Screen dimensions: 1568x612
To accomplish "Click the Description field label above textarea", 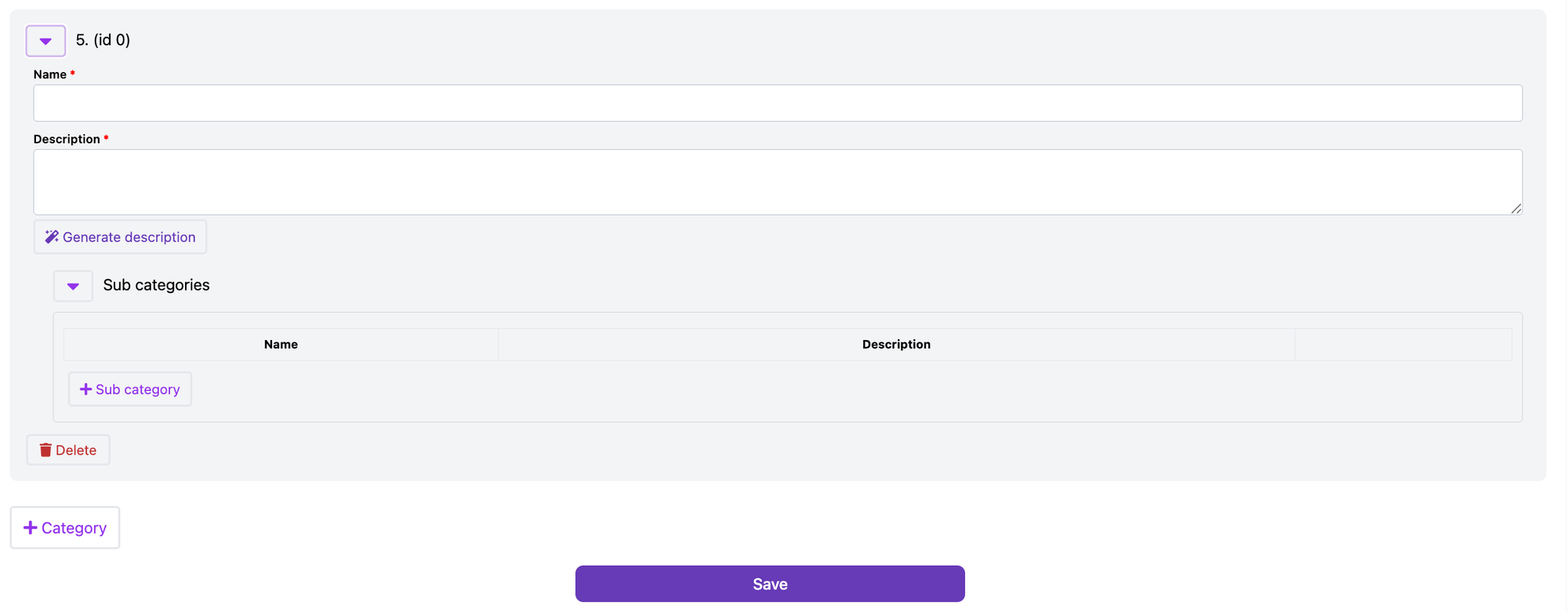I will pos(67,139).
